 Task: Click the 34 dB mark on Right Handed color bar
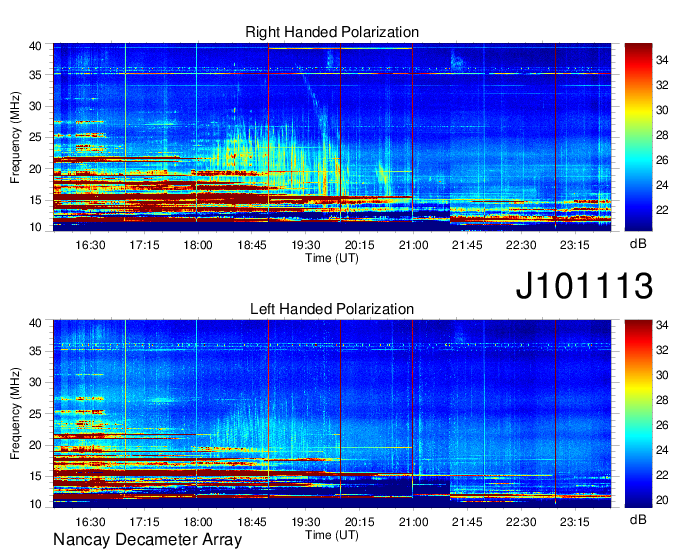[662, 60]
